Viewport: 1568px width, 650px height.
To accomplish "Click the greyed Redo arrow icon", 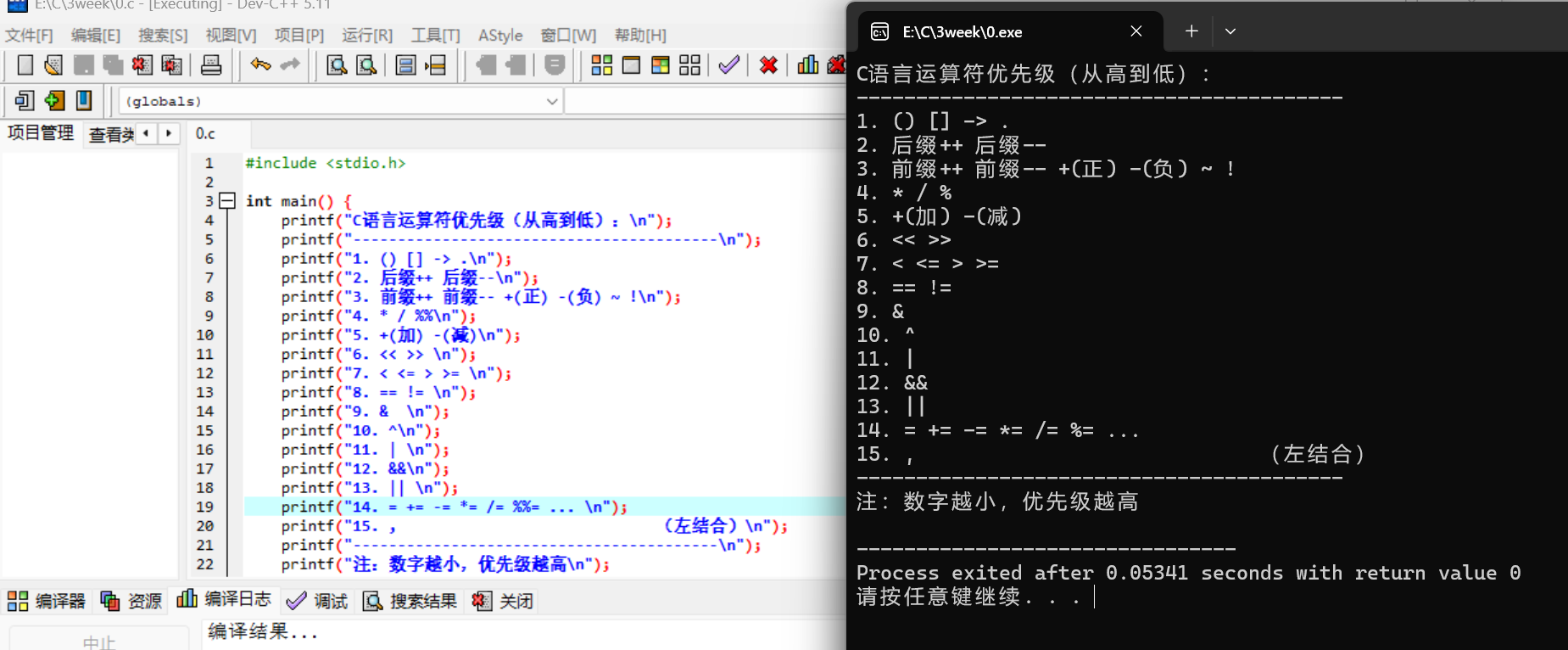I will click(290, 64).
